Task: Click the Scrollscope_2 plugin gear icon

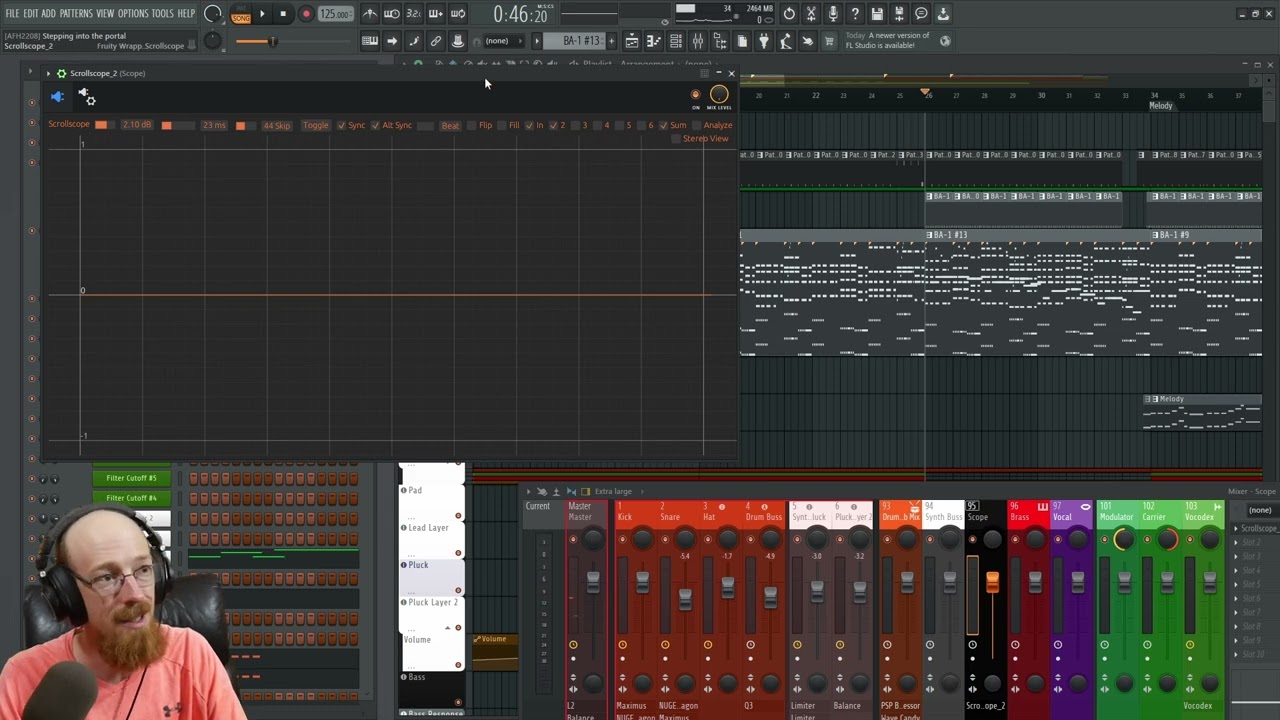Action: click(x=61, y=73)
